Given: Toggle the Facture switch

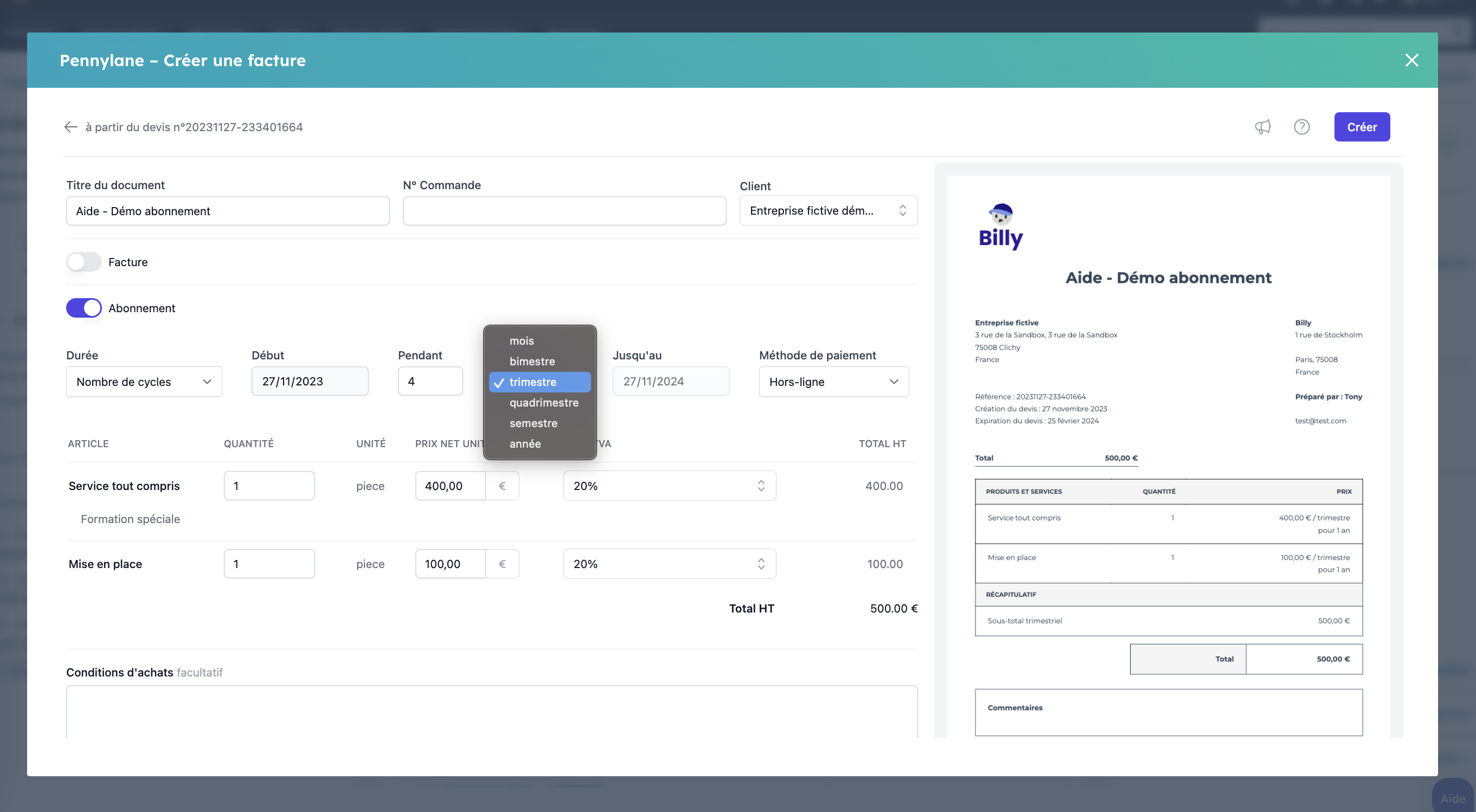Looking at the screenshot, I should pos(84,262).
